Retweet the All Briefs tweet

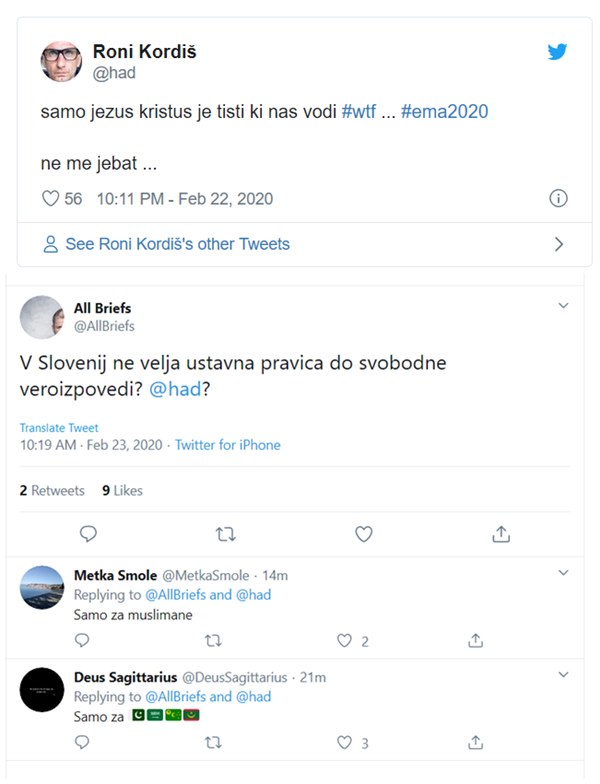click(x=226, y=534)
